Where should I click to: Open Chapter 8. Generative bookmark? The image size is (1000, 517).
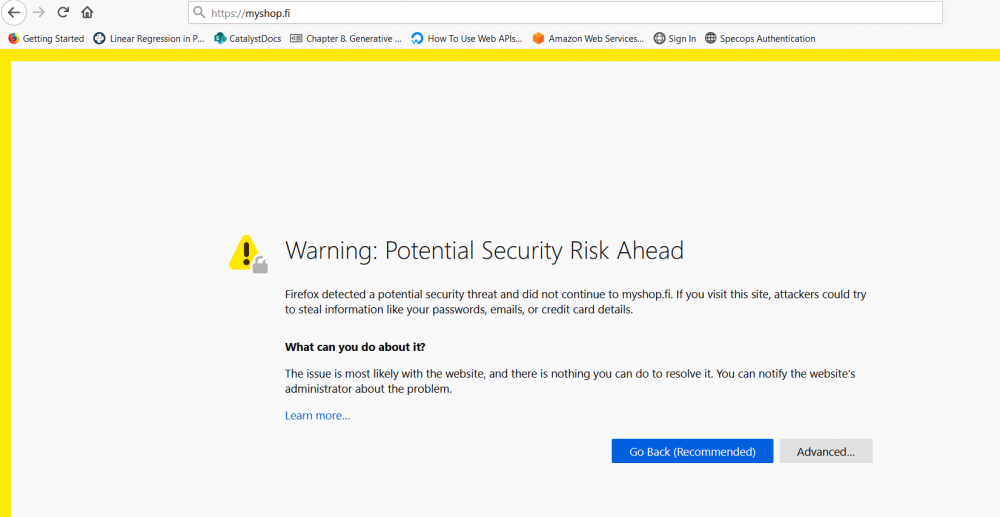tap(346, 39)
